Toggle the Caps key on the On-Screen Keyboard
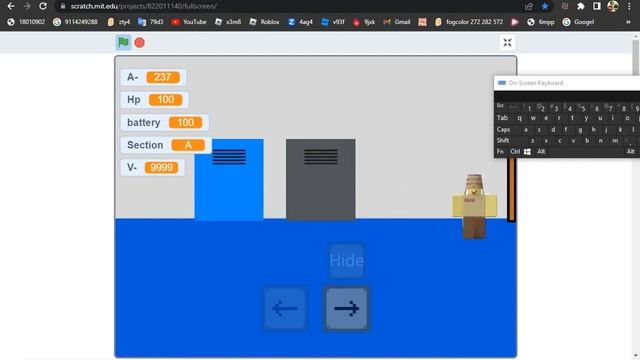This screenshot has width=640, height=360. 504,129
